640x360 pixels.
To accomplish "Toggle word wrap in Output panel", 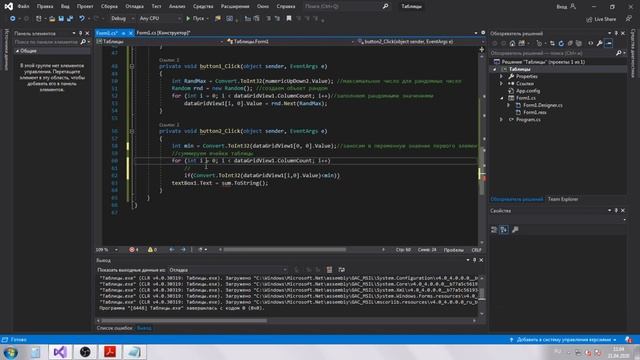I will 342,269.
